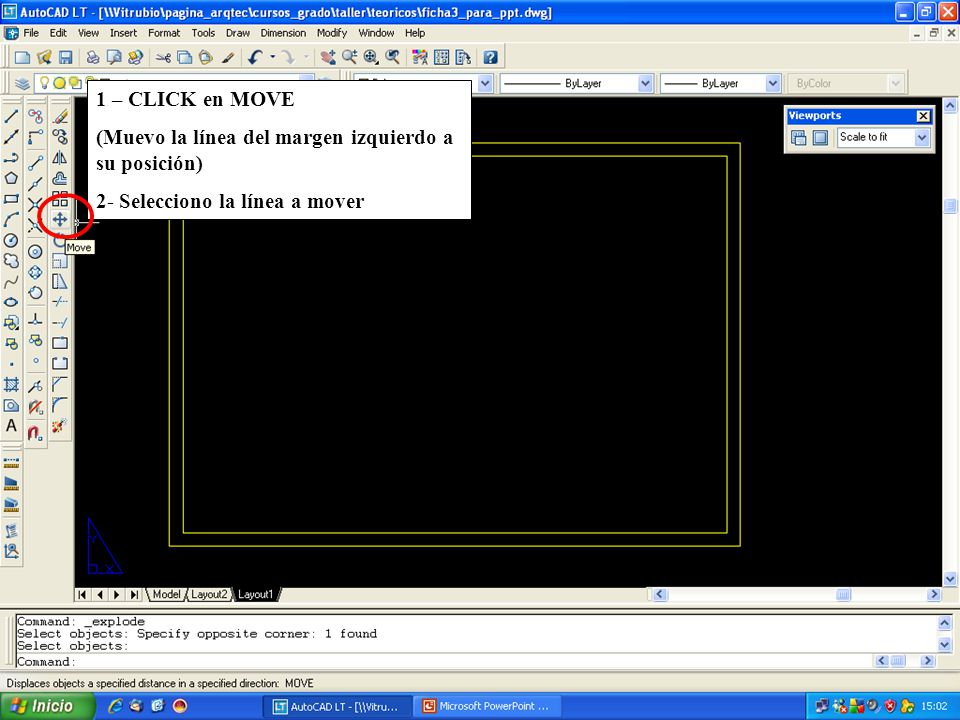Viewport: 960px width, 720px height.
Task: Select the Spline tool
Action: [11, 282]
